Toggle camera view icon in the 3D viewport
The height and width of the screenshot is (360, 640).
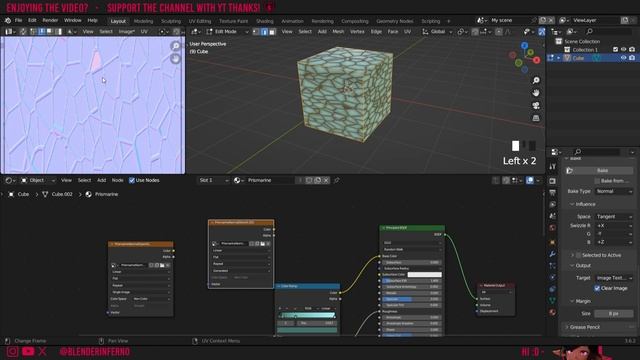tap(536, 105)
